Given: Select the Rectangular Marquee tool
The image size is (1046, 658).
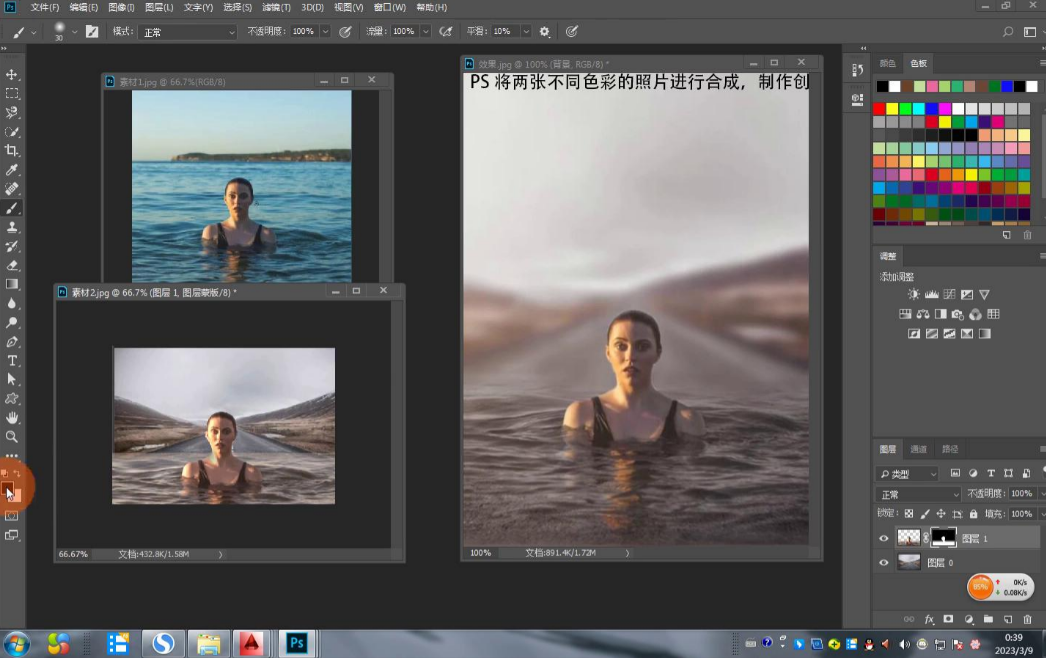Looking at the screenshot, I should [x=12, y=93].
